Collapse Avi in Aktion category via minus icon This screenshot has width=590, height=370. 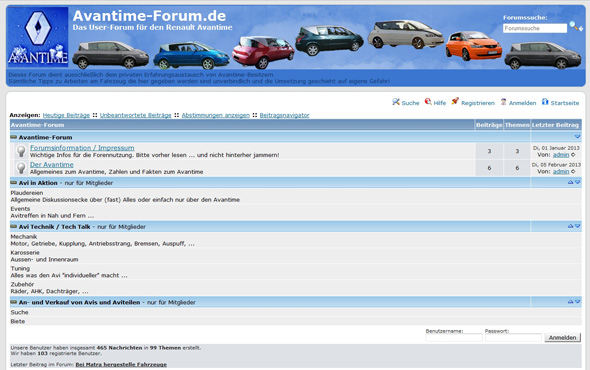14,183
